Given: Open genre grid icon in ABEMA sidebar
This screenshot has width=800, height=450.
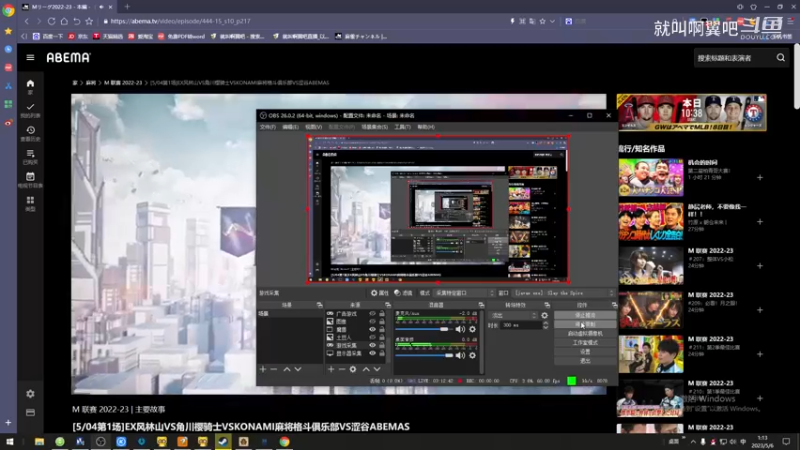Looking at the screenshot, I should click(x=30, y=201).
